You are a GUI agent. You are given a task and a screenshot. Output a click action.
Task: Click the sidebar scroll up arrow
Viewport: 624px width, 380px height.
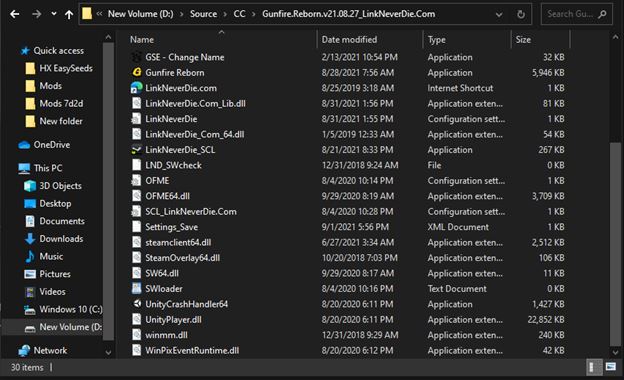(x=108, y=37)
